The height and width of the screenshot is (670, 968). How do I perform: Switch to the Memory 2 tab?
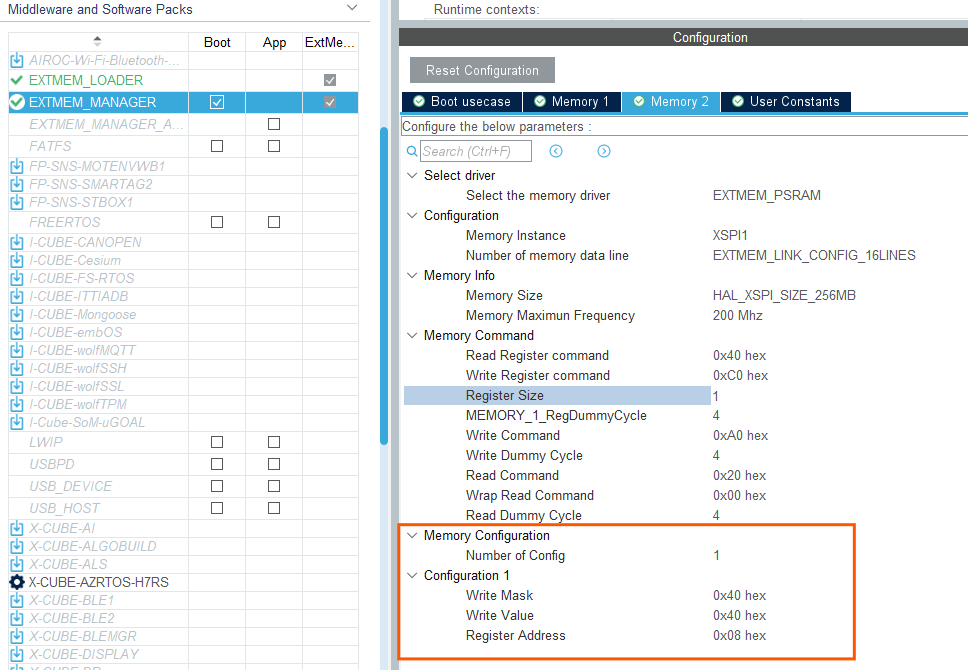click(x=670, y=101)
